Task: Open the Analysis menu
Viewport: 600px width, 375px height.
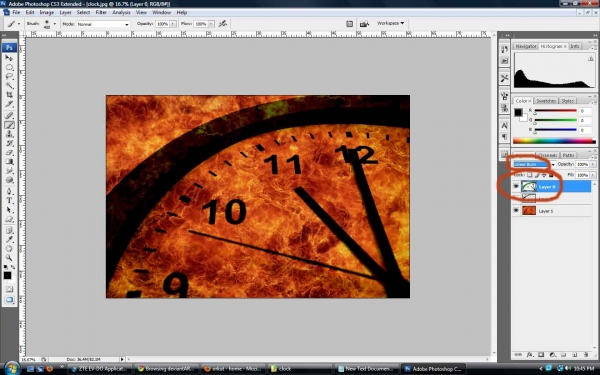Action: pyautogui.click(x=121, y=12)
